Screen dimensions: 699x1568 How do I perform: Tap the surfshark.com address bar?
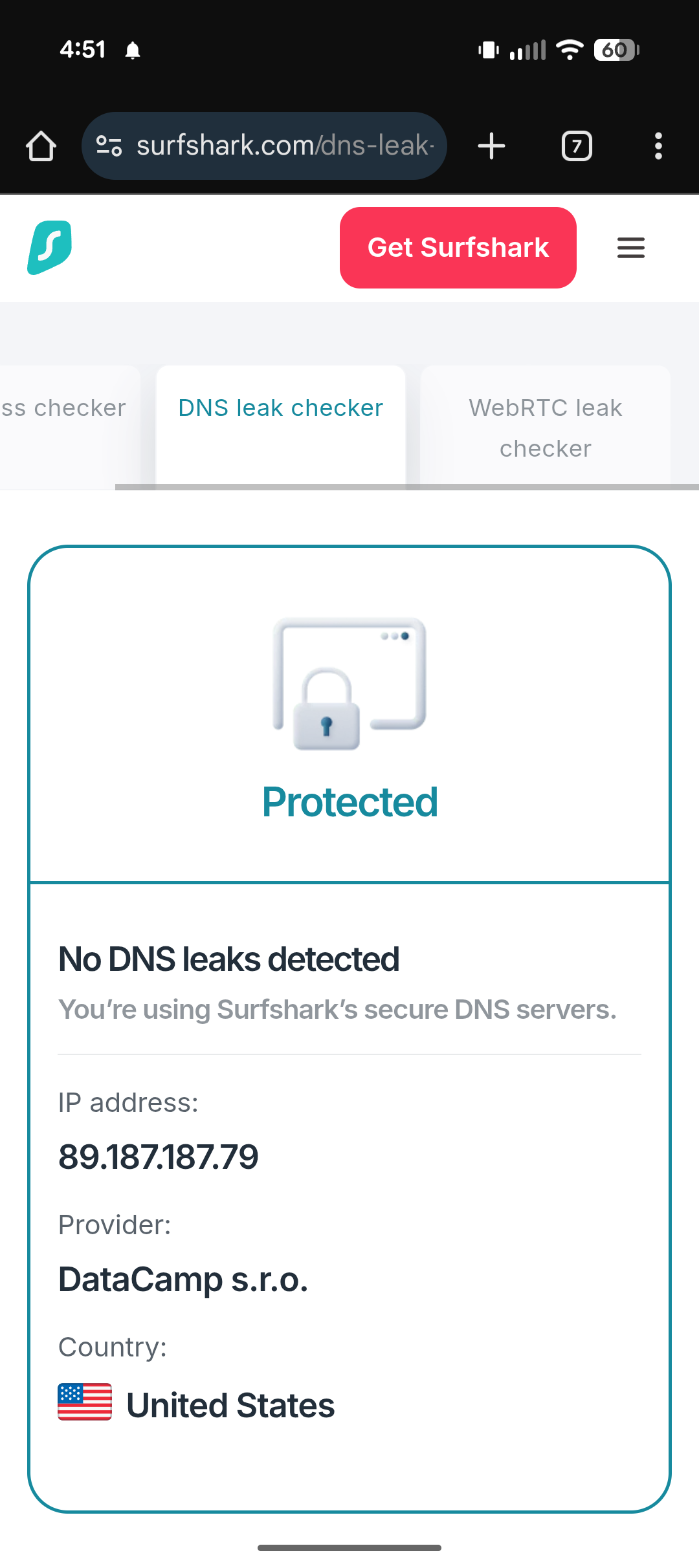click(285, 146)
